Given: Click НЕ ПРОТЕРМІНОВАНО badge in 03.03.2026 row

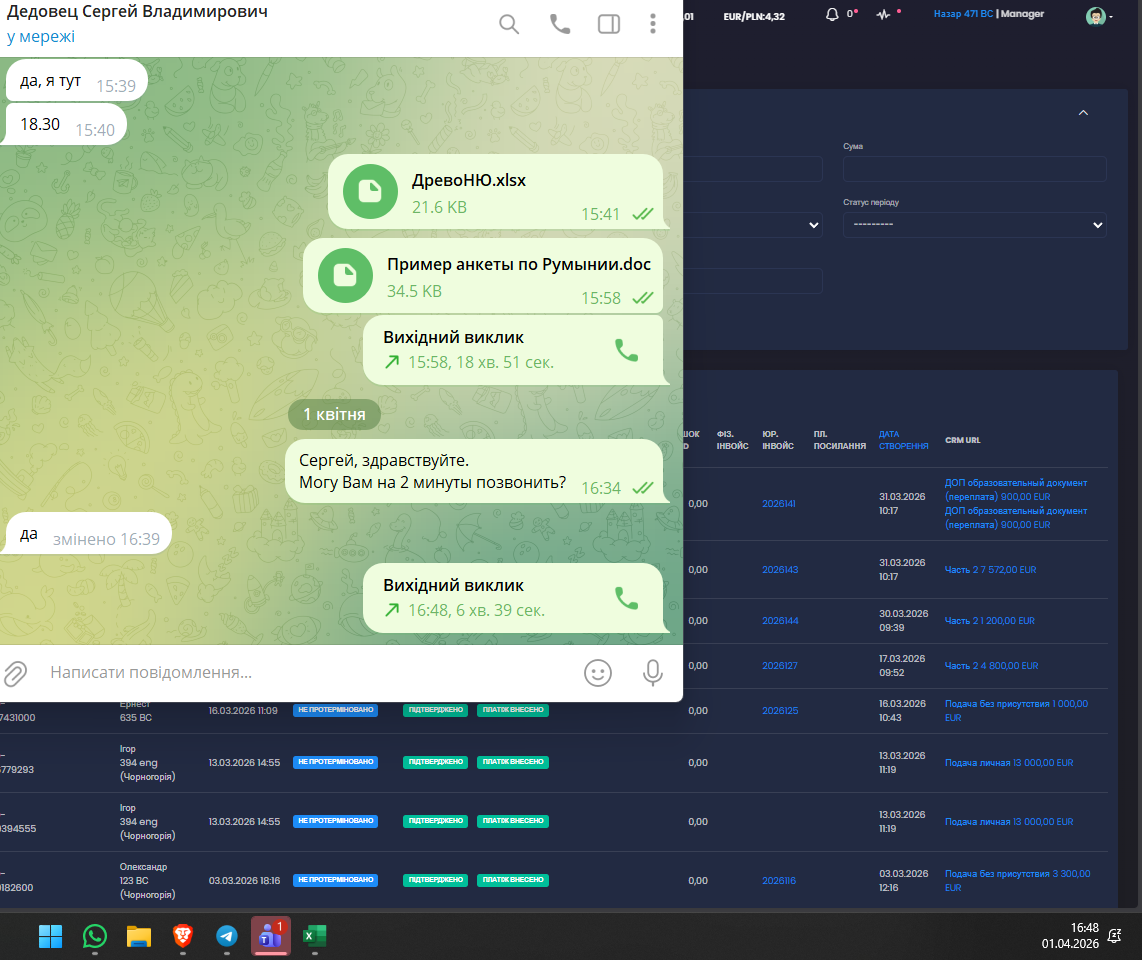Looking at the screenshot, I should tap(335, 880).
